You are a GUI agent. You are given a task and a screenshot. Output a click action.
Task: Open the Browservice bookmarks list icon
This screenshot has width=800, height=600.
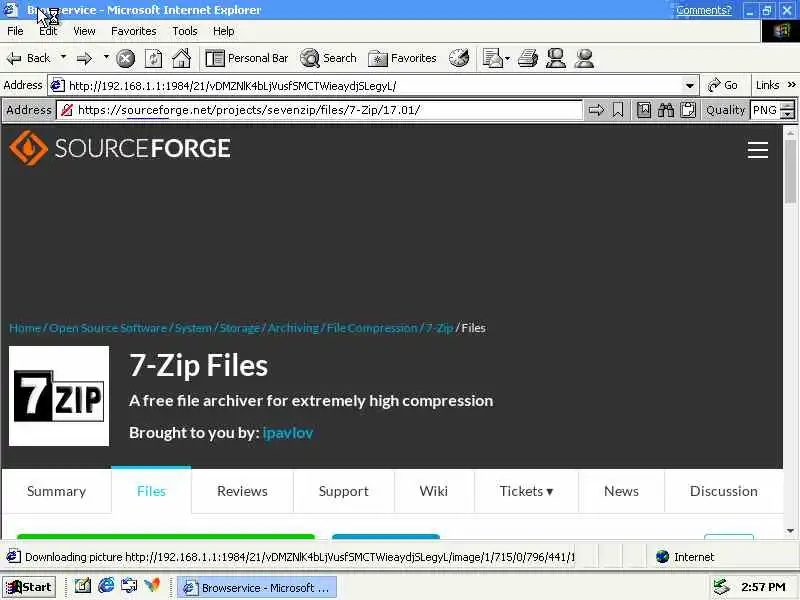tap(644, 110)
